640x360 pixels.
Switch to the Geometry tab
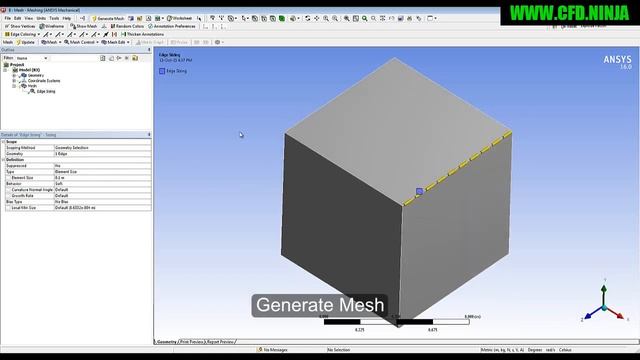[167, 342]
